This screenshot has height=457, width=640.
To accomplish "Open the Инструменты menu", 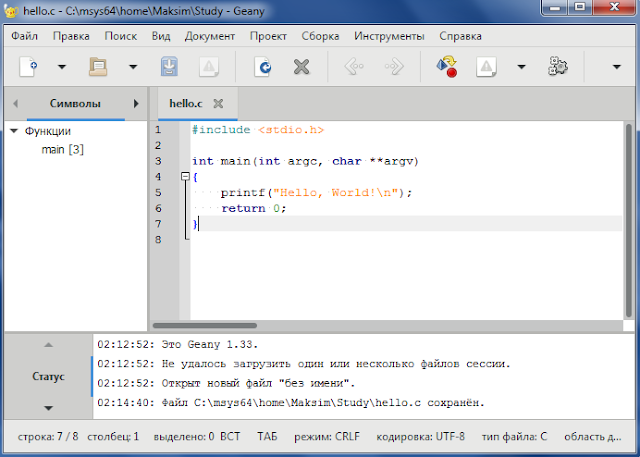I will (389, 36).
